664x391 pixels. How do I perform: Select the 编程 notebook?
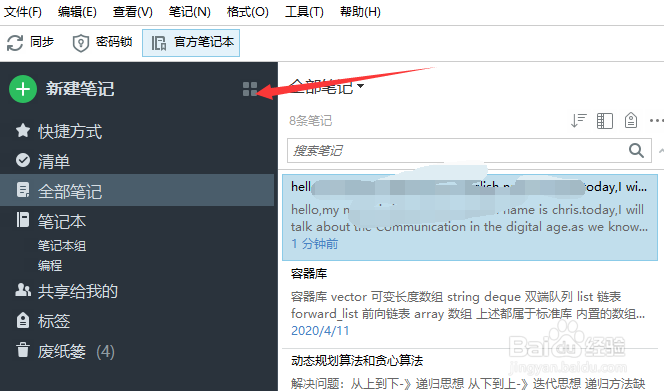pos(50,266)
